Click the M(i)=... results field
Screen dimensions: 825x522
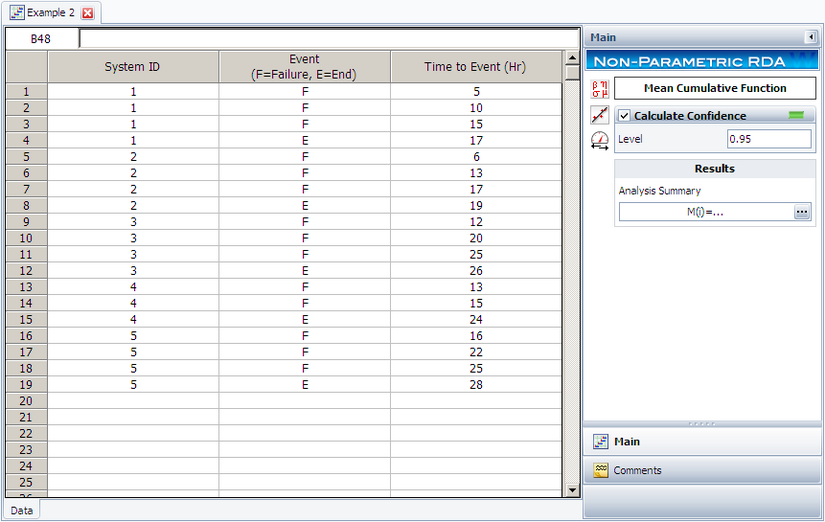pos(705,212)
